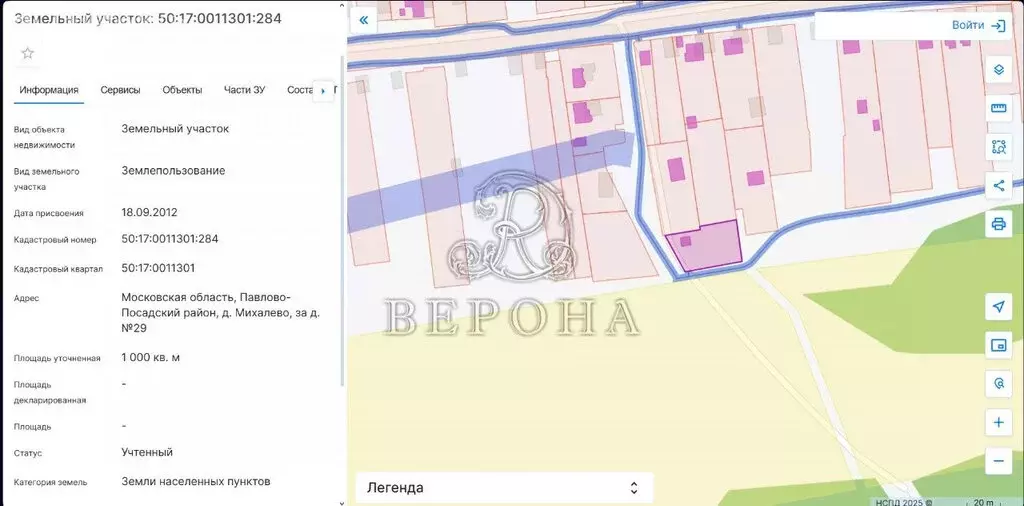The image size is (1024, 506).
Task: Select the ruler measurement tool
Action: pos(999,108)
